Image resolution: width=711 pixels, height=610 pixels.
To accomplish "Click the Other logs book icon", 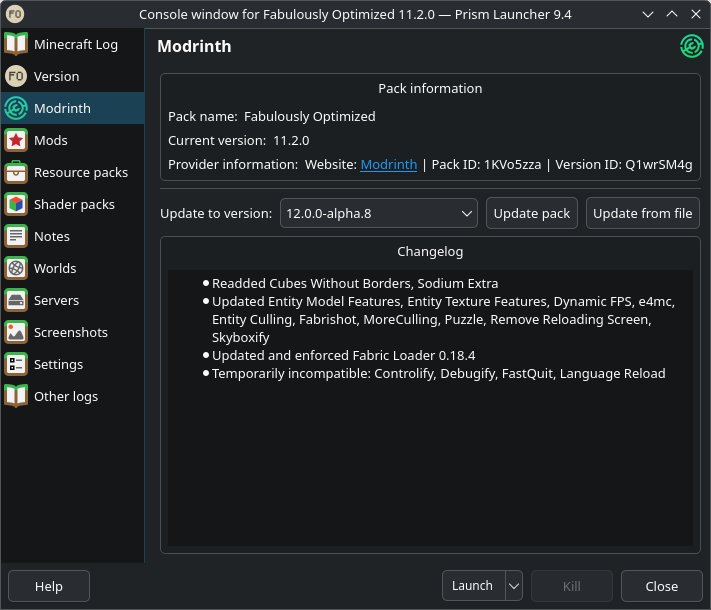I will pyautogui.click(x=16, y=396).
